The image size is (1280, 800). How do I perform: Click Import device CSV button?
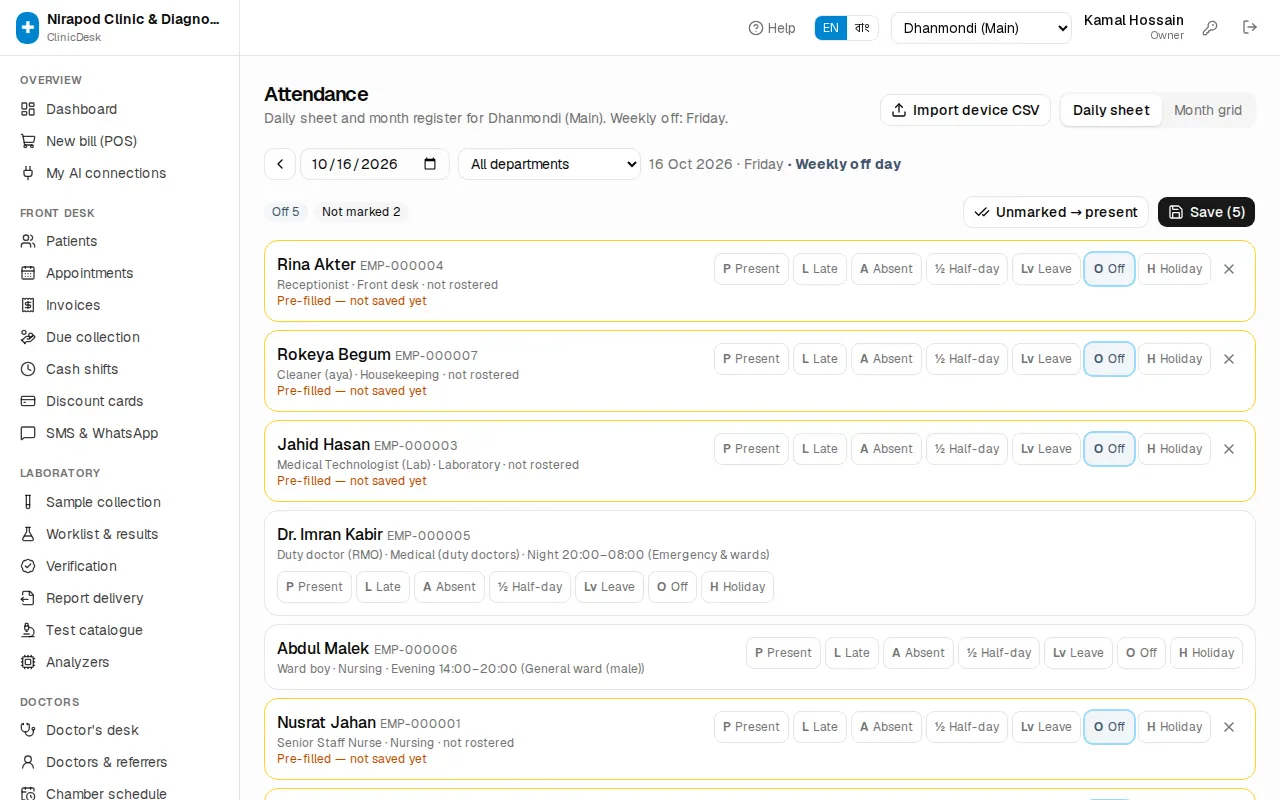tap(966, 110)
